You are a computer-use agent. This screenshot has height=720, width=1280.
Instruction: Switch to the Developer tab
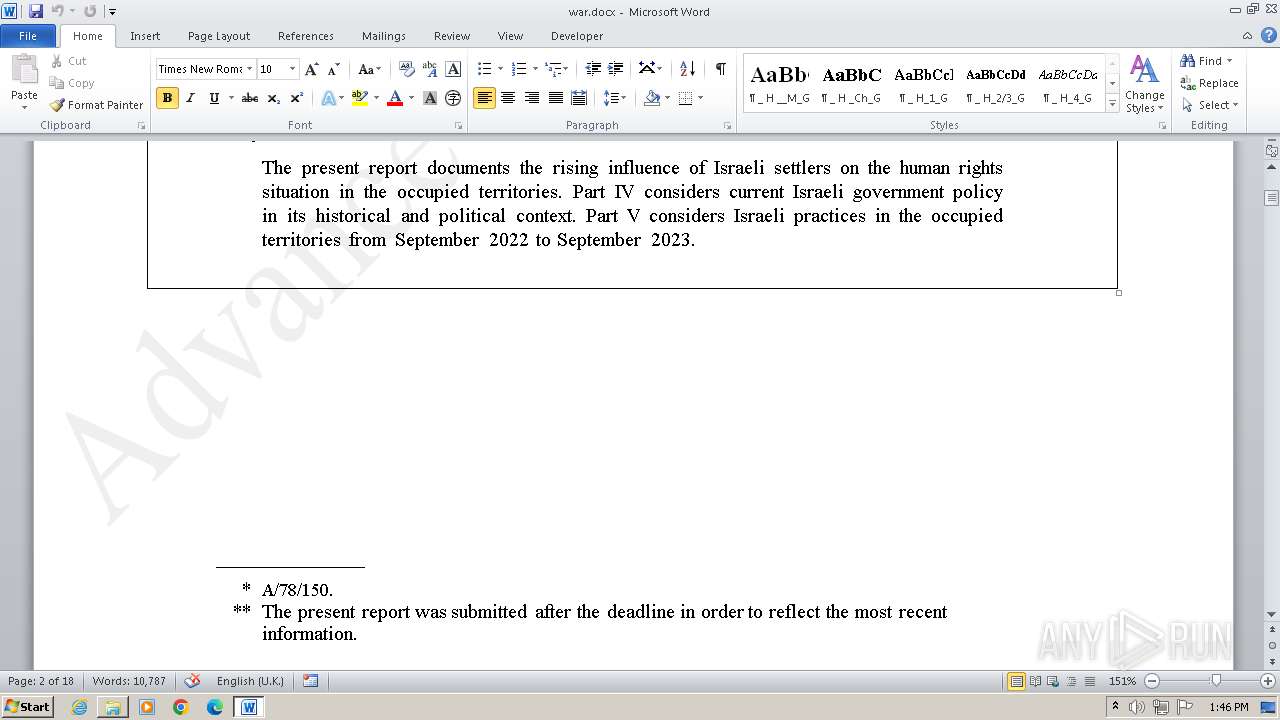point(577,36)
